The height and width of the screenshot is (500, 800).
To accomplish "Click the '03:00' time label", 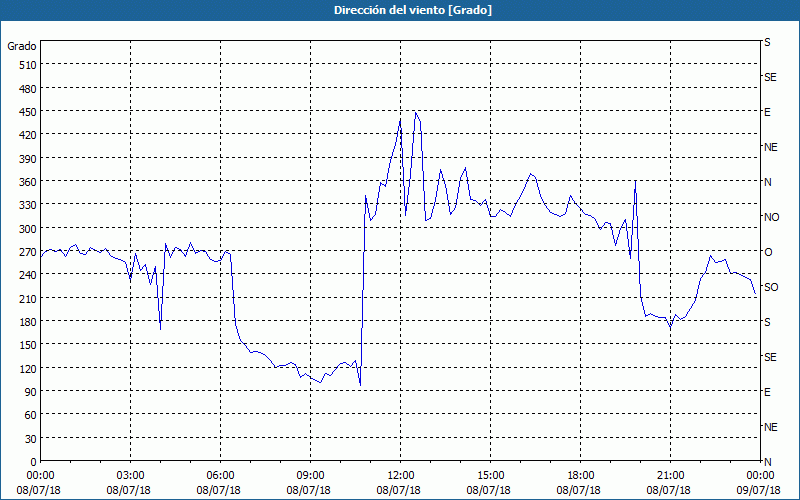I will click(129, 476).
